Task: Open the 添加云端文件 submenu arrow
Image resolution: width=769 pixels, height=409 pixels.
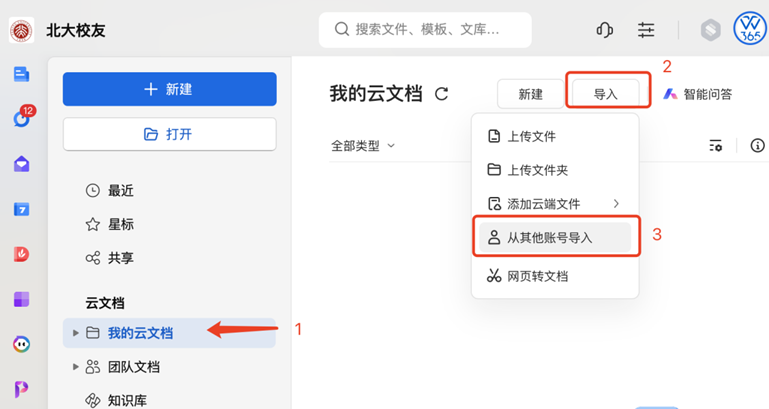Action: pyautogui.click(x=616, y=204)
